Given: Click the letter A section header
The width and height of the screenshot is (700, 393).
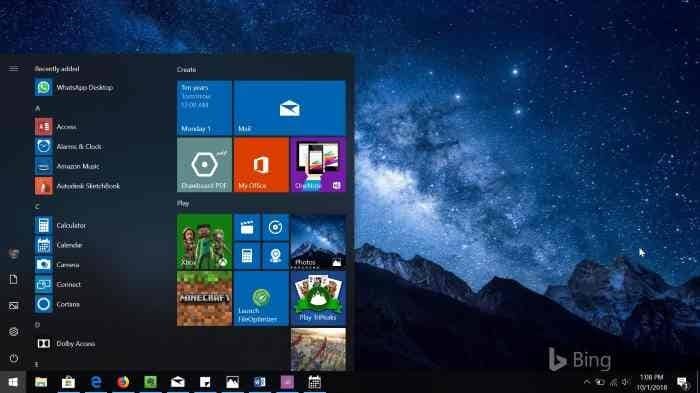Looking at the screenshot, I should click(38, 109).
